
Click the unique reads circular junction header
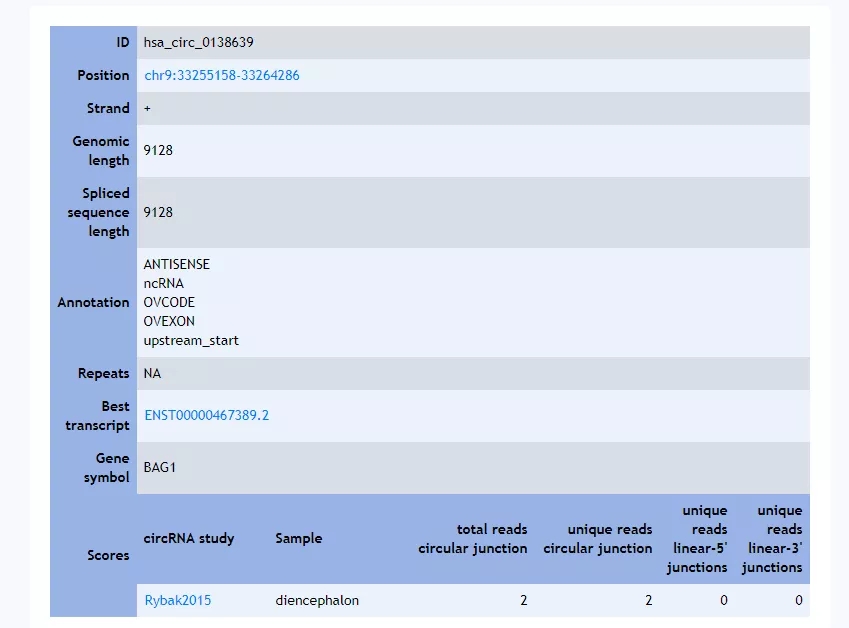coord(598,539)
